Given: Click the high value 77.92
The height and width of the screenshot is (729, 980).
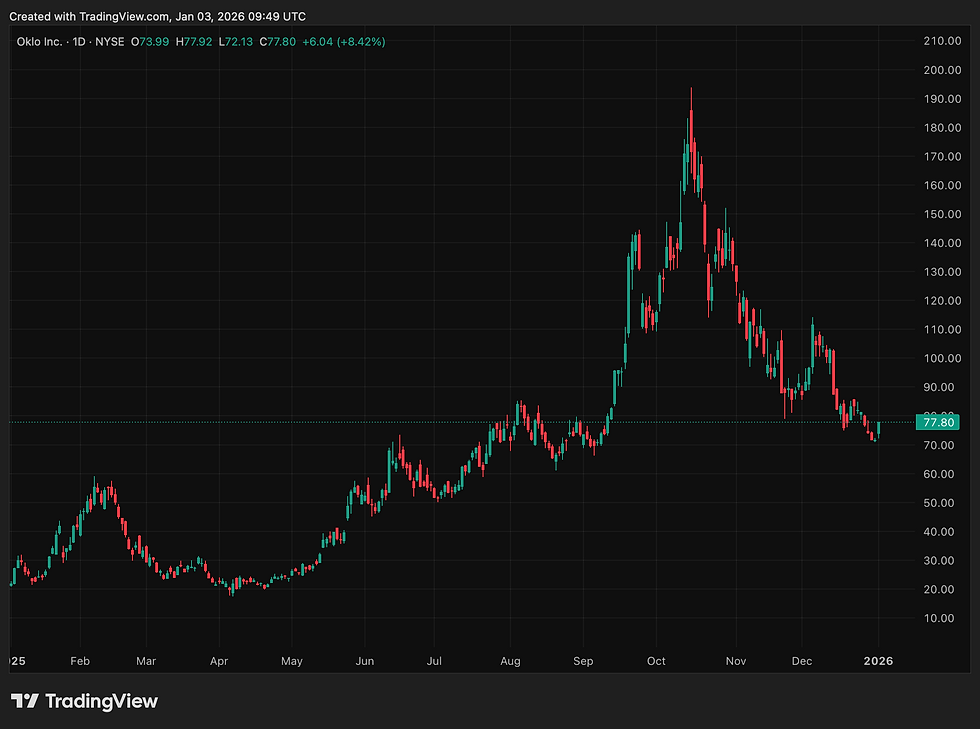Looking at the screenshot, I should coord(198,42).
